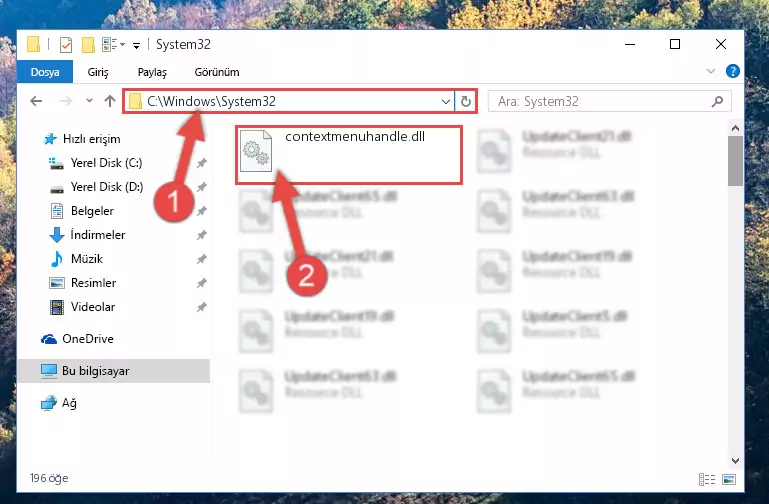Click the vertical scrollbar thumb
The image size is (769, 504).
pos(735,161)
